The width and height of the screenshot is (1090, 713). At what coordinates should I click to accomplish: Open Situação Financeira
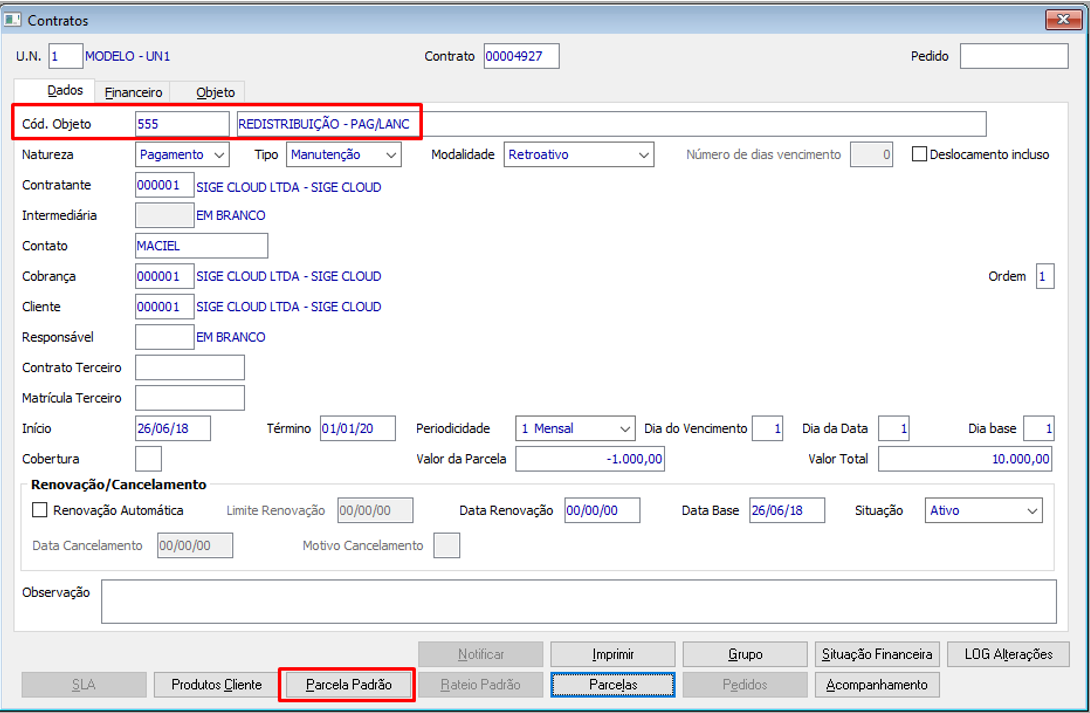tap(877, 654)
